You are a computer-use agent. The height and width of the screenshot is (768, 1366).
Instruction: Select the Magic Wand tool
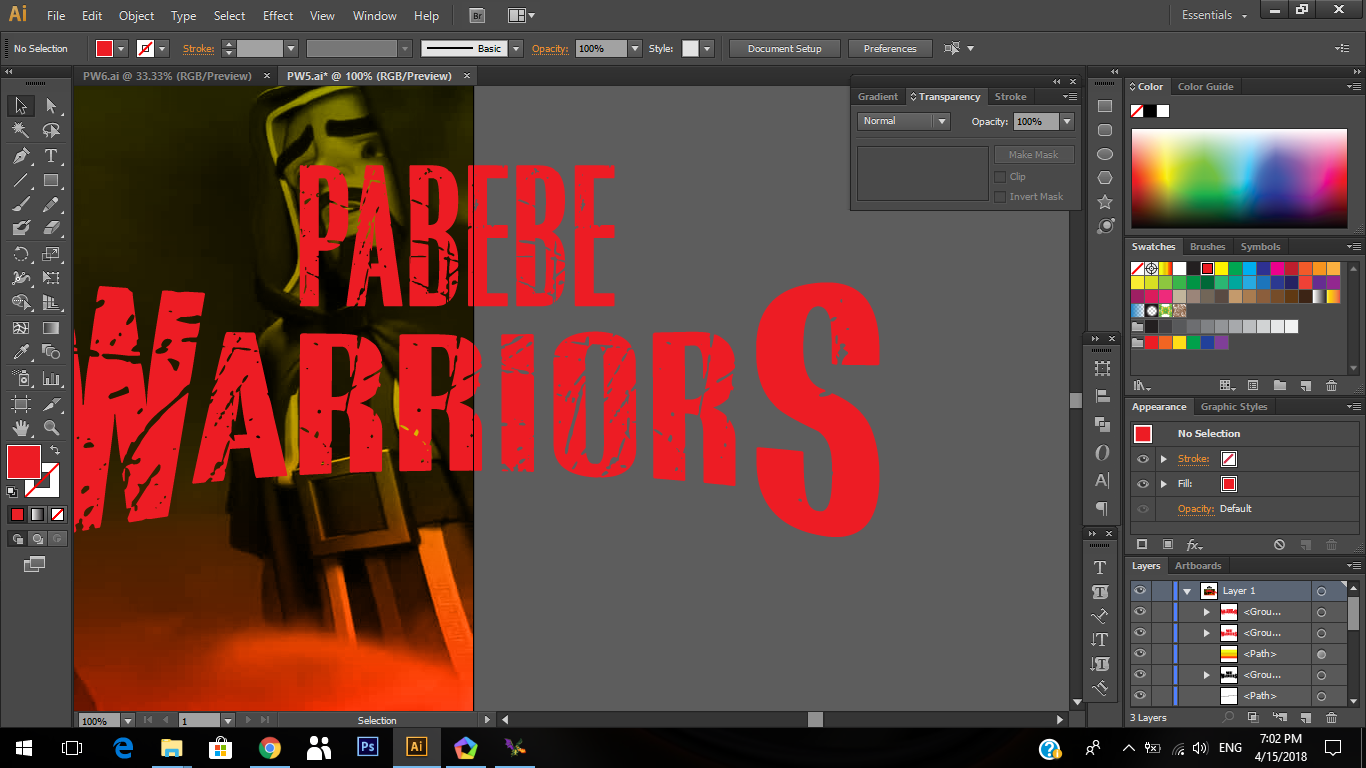tap(20, 130)
